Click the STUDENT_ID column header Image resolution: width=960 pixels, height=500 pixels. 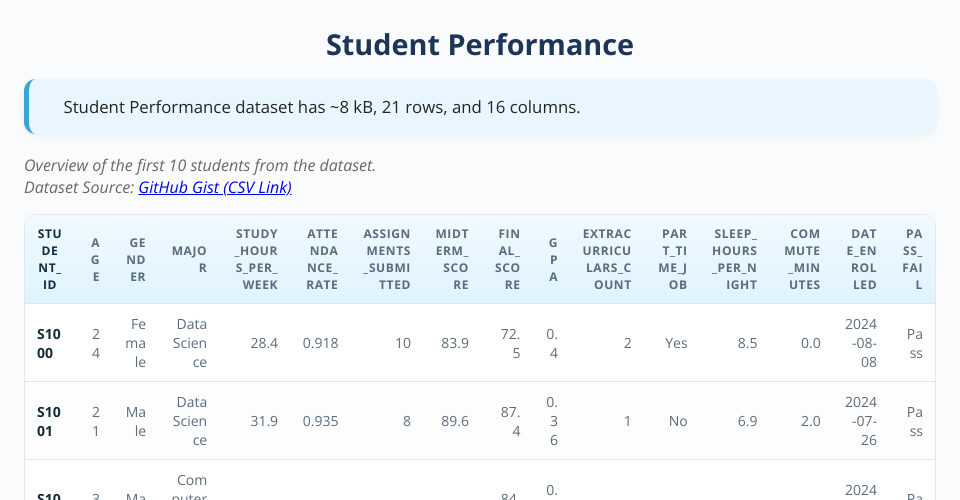[49, 259]
